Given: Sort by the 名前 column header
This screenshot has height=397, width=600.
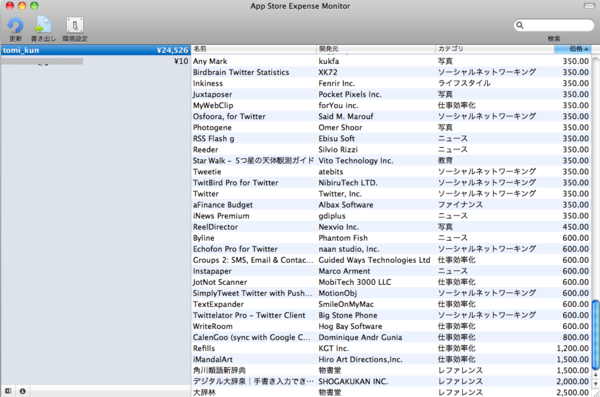Looking at the screenshot, I should click(x=254, y=49).
